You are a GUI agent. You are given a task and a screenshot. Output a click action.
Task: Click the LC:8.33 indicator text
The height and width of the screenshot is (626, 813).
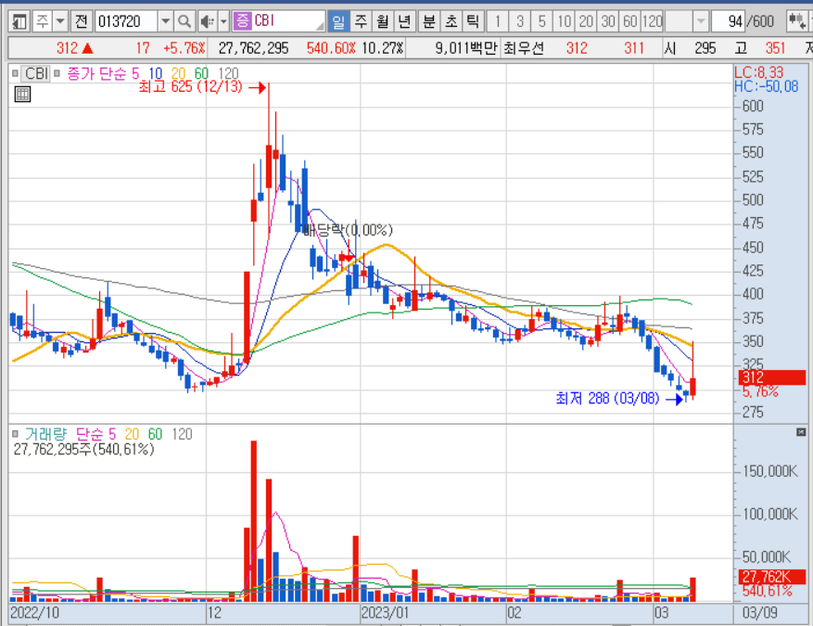(758, 73)
